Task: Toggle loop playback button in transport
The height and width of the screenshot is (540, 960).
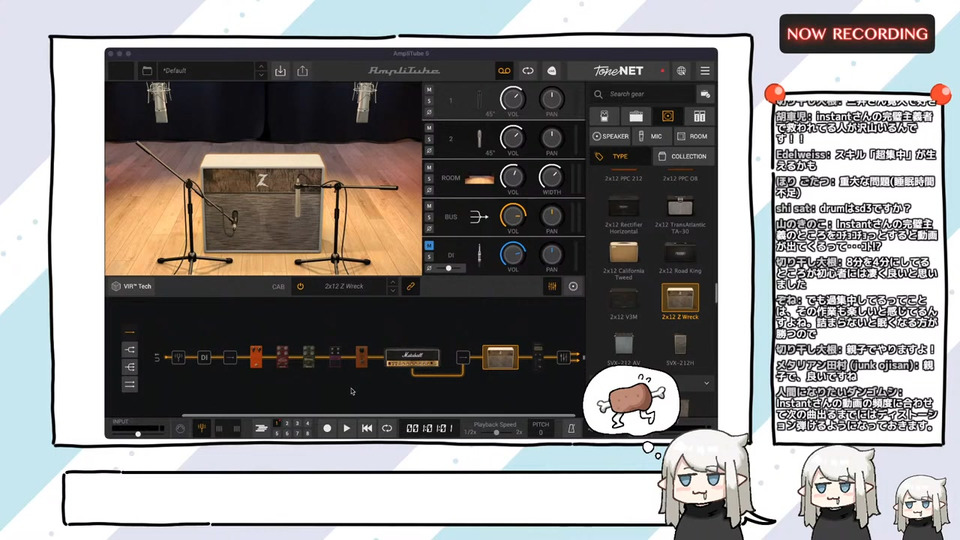Action: 387,429
